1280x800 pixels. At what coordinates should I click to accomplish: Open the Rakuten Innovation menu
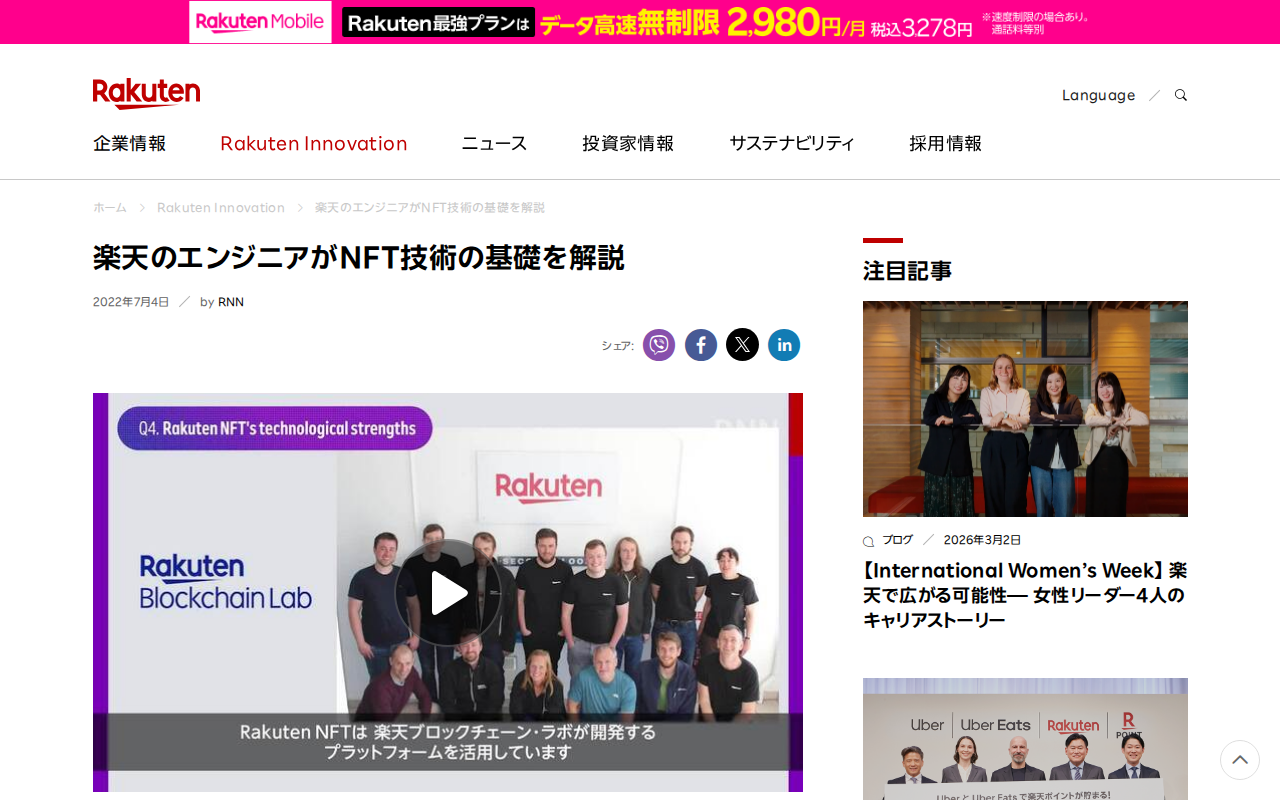pyautogui.click(x=314, y=143)
